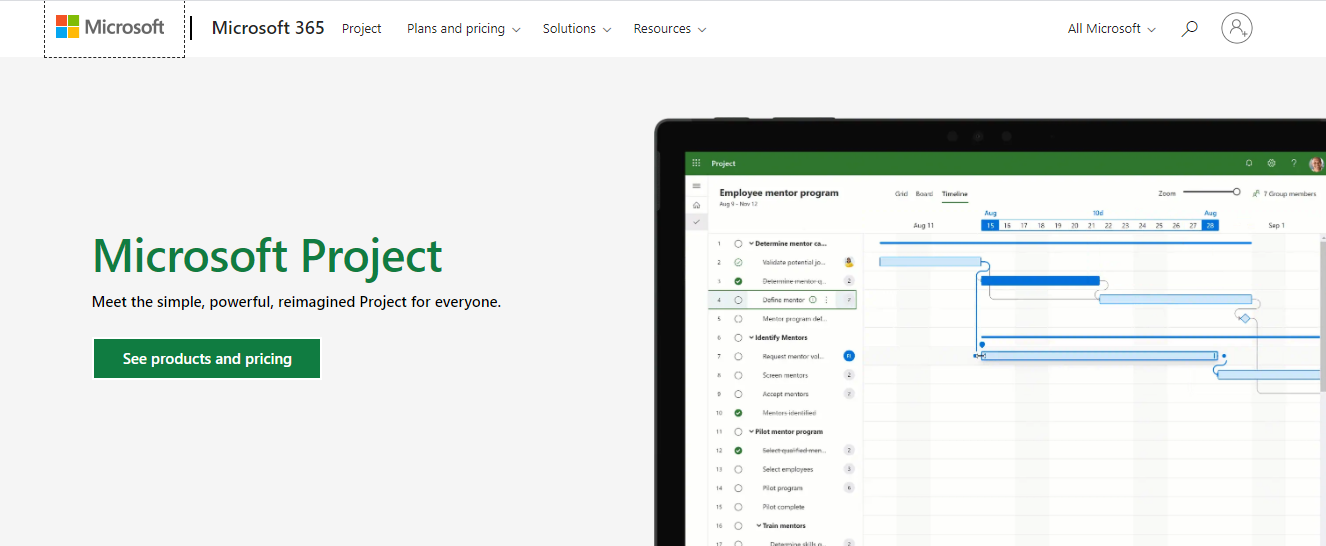Click the sign-in account avatar icon

(1237, 28)
